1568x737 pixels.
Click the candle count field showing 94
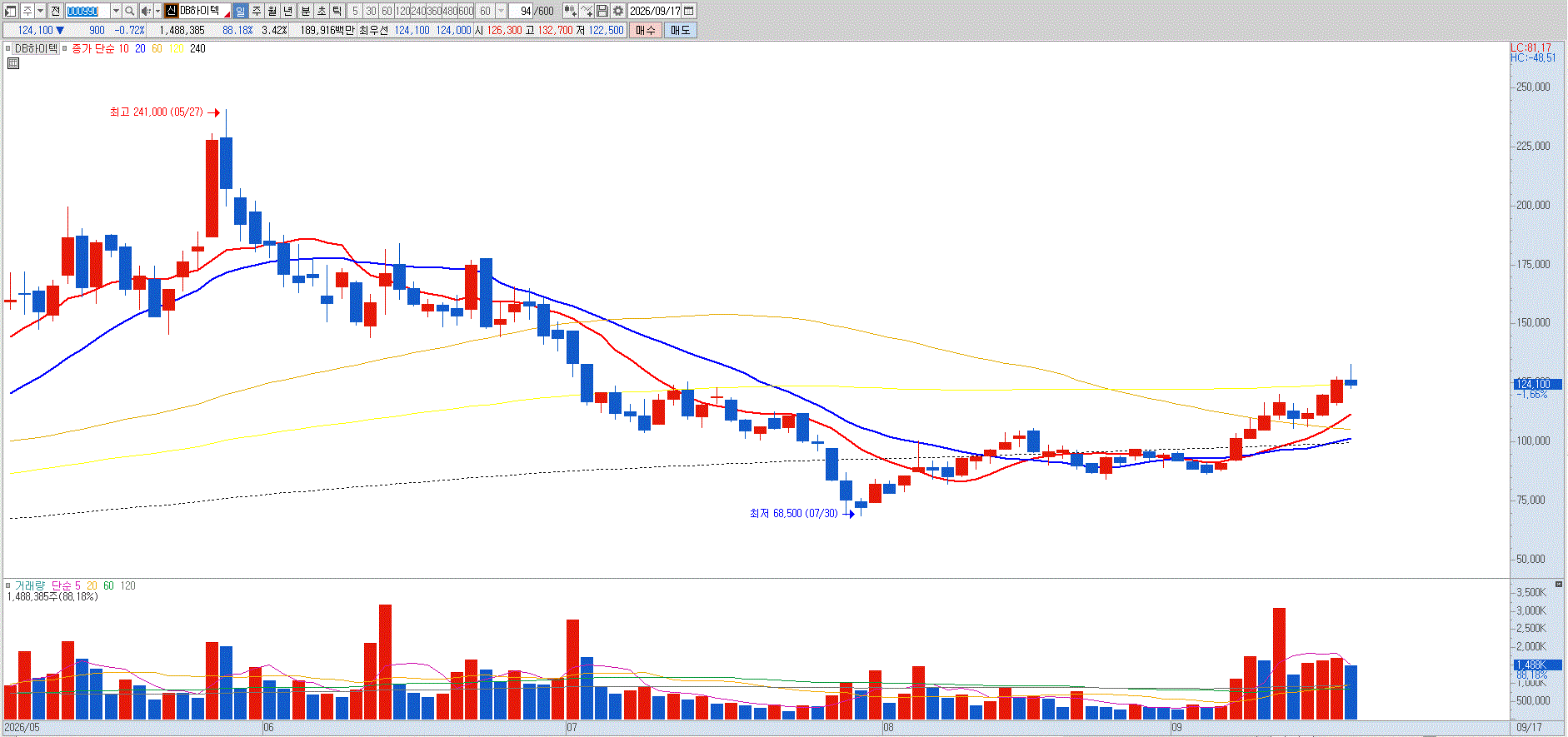520,11
